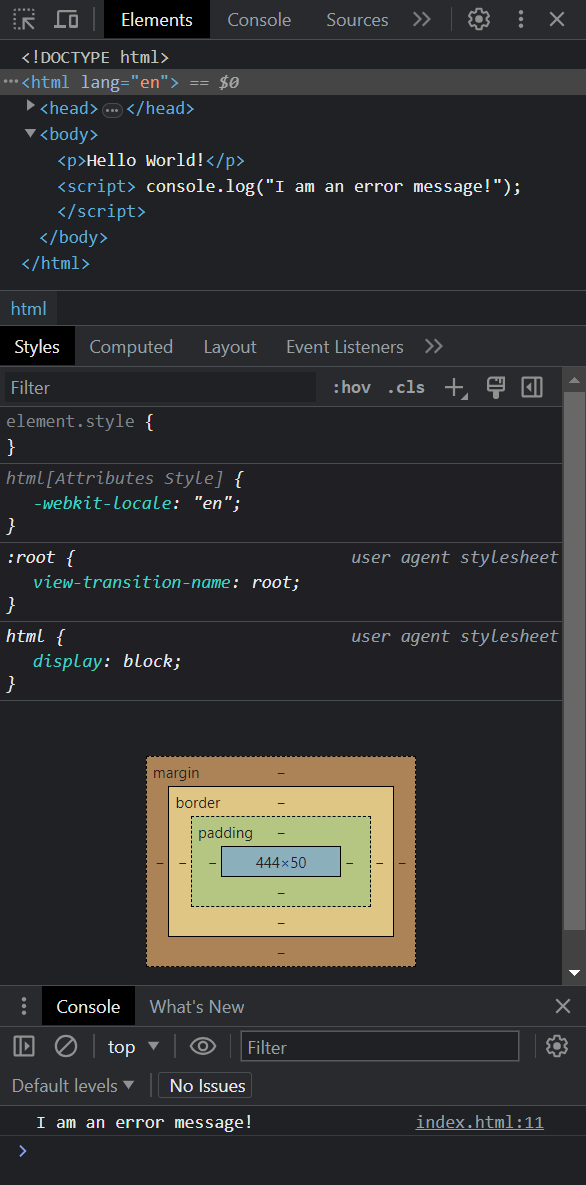Click the head ellipsis expand badge
This screenshot has width=586, height=1185.
(x=112, y=110)
